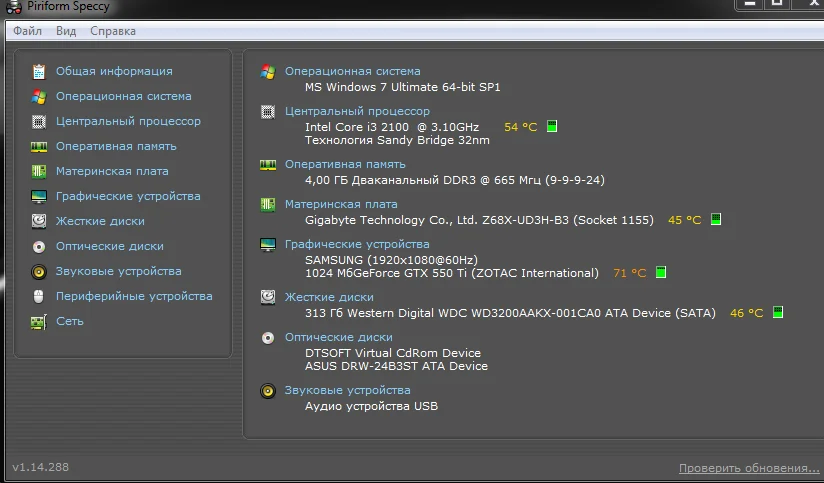Click the hard drive icon in the summary panel
This screenshot has height=483, width=824.
(x=268, y=297)
